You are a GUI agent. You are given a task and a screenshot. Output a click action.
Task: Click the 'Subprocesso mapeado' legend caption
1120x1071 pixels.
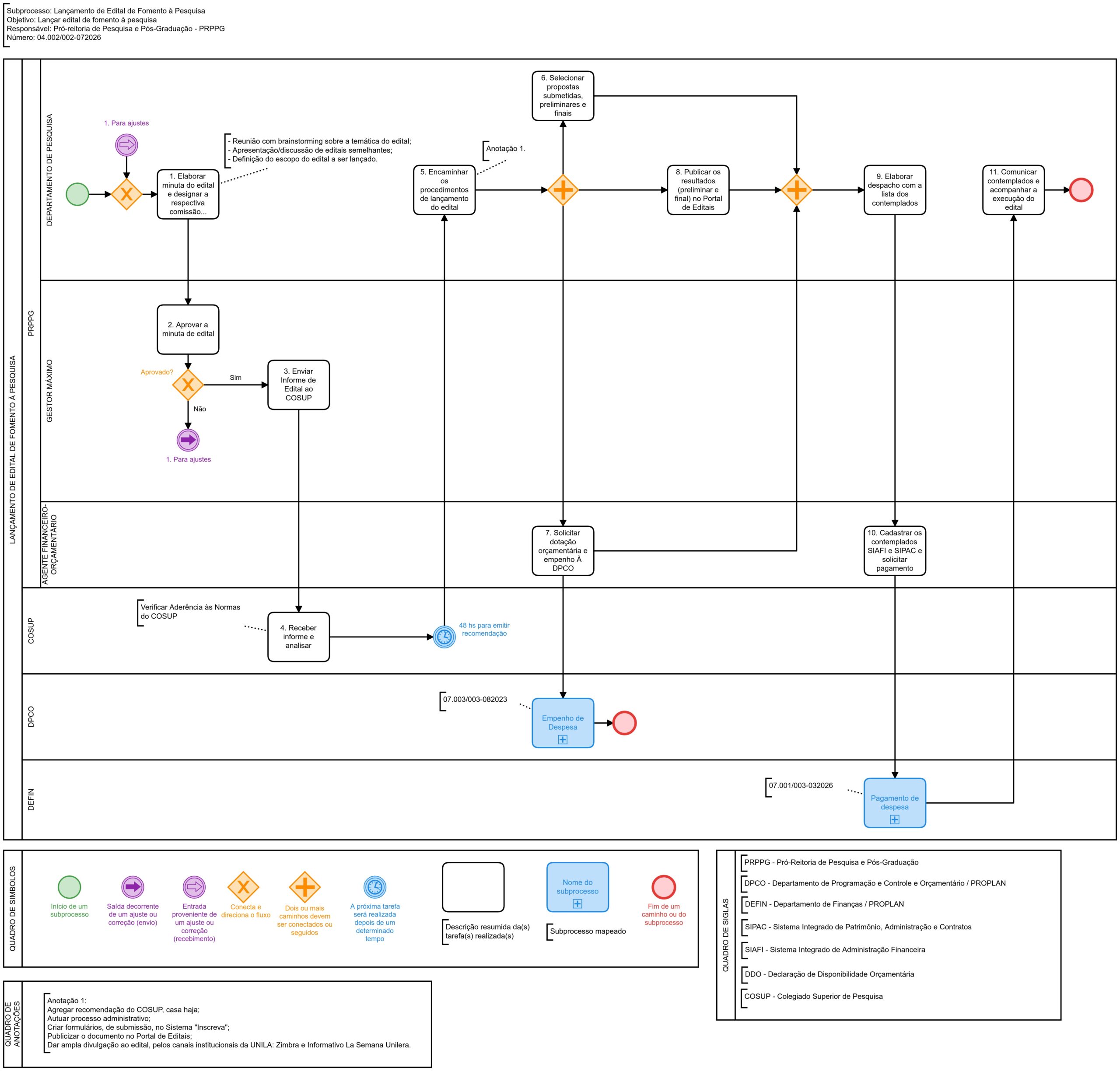(588, 931)
